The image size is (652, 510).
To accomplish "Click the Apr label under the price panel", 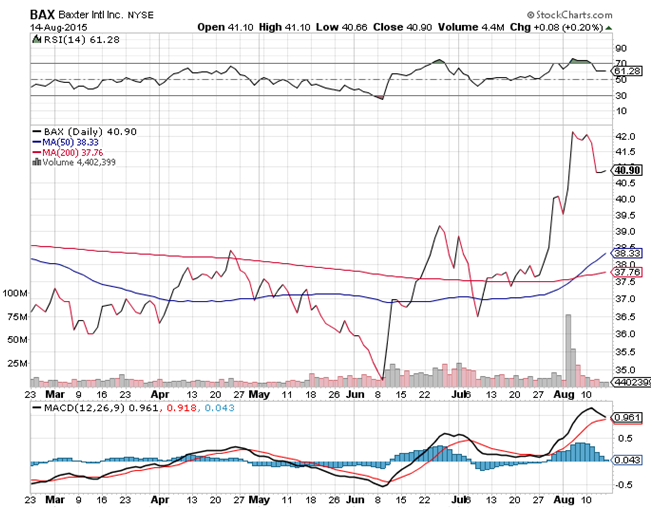I will [160, 394].
